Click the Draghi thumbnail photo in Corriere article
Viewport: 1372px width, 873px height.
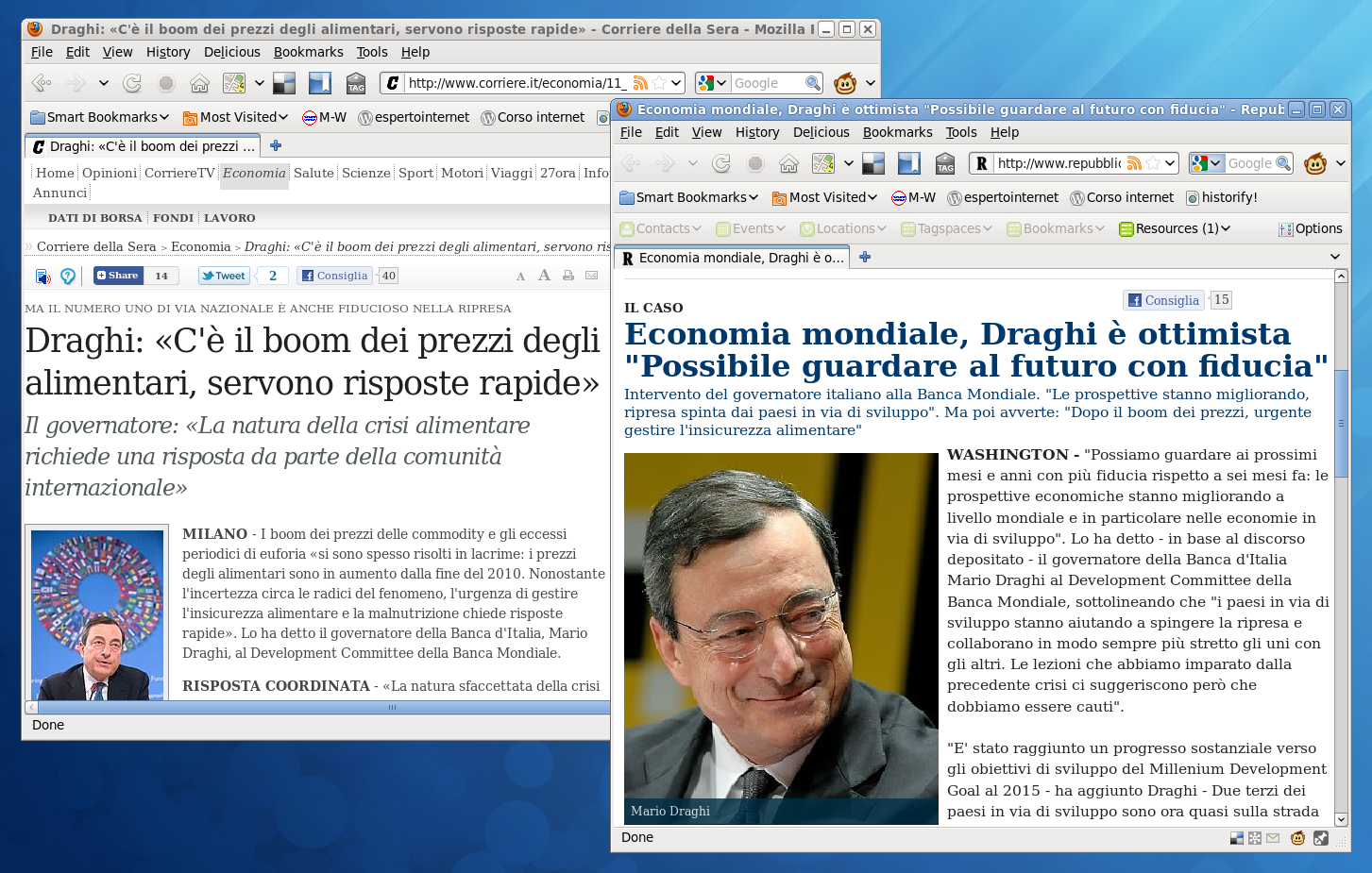coord(97,614)
